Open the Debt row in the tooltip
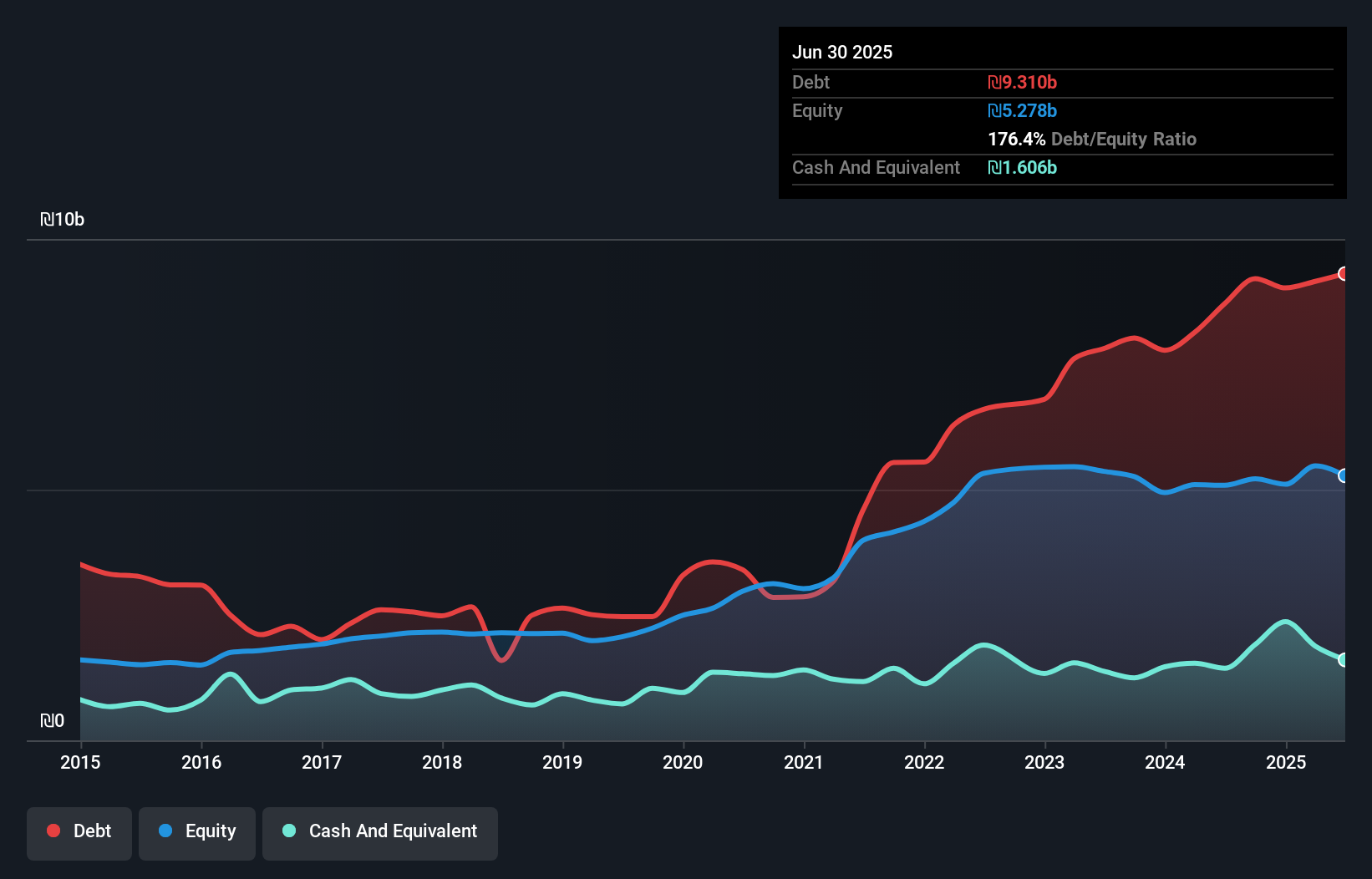This screenshot has width=1372, height=879. coord(810,82)
